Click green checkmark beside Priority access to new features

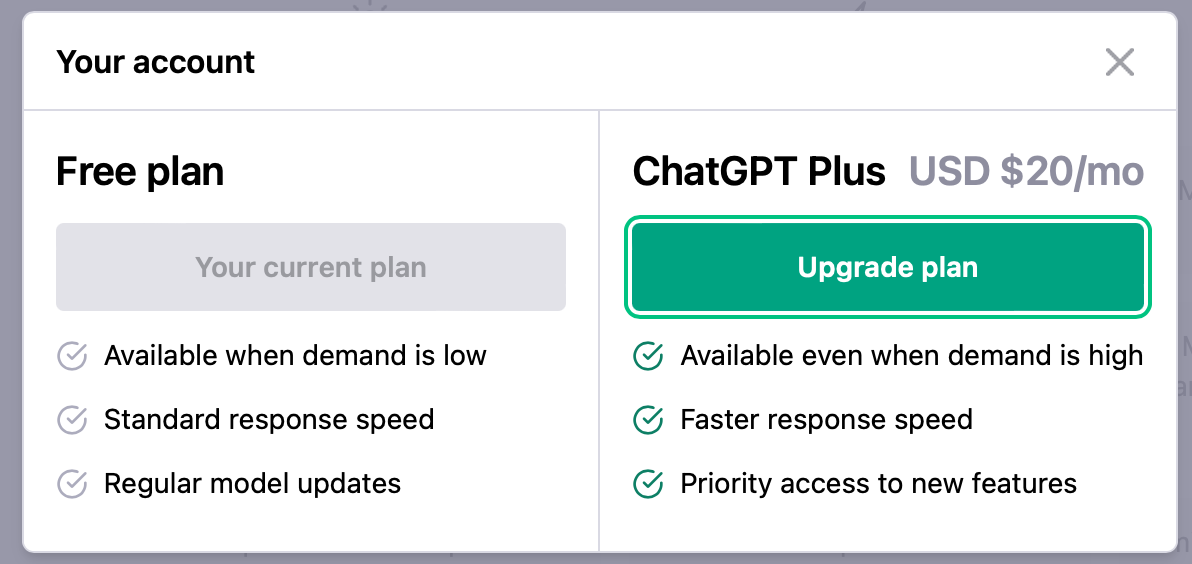point(649,484)
